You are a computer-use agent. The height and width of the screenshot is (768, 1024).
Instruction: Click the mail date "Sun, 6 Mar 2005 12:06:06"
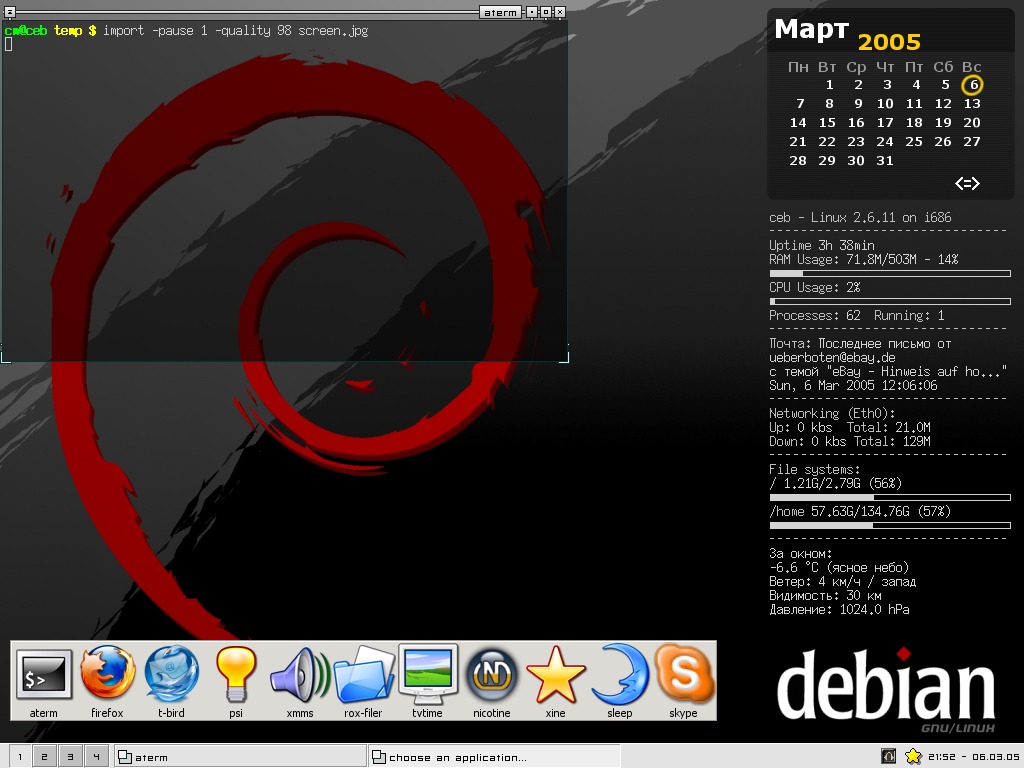(853, 385)
